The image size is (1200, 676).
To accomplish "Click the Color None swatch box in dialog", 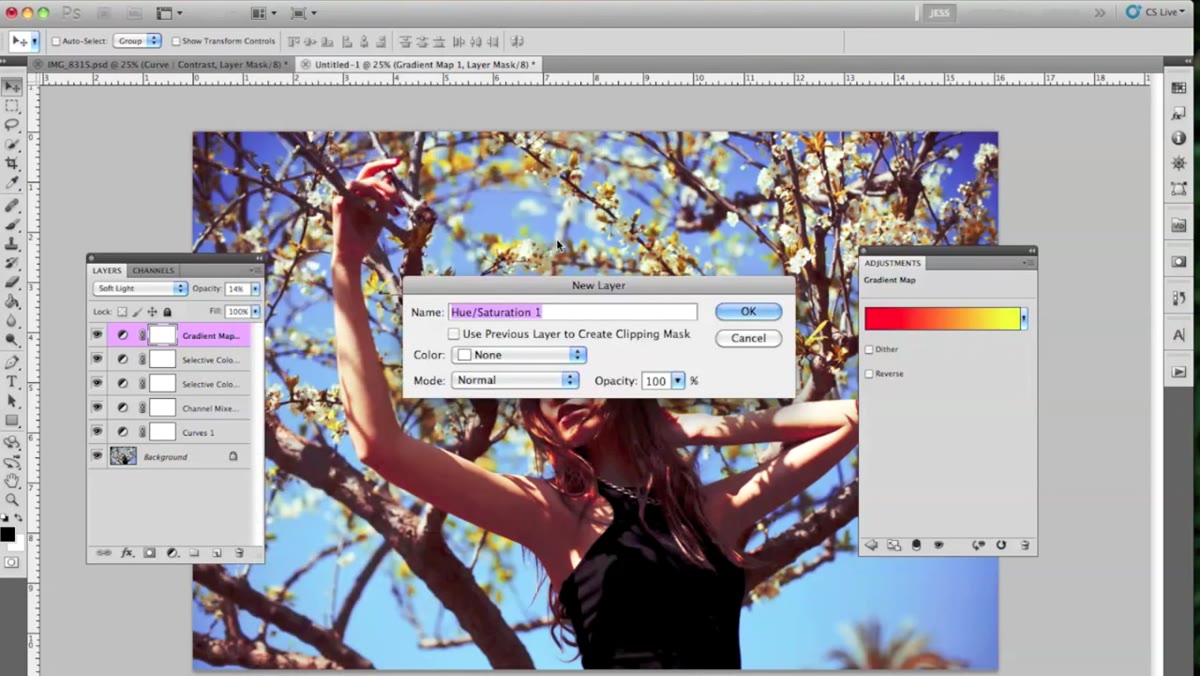I will tap(464, 355).
